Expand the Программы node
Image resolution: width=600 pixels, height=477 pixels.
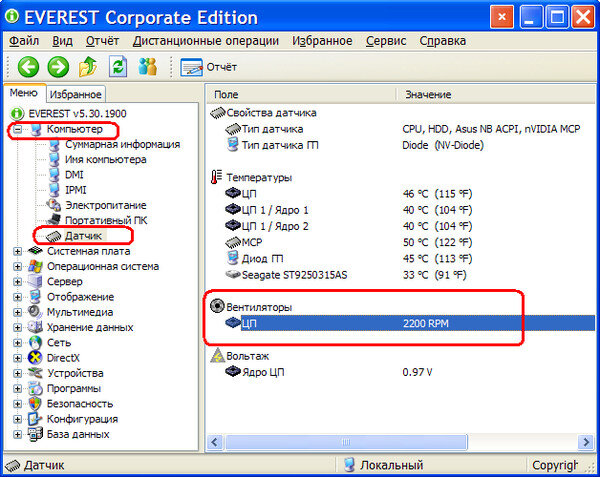tap(17, 389)
